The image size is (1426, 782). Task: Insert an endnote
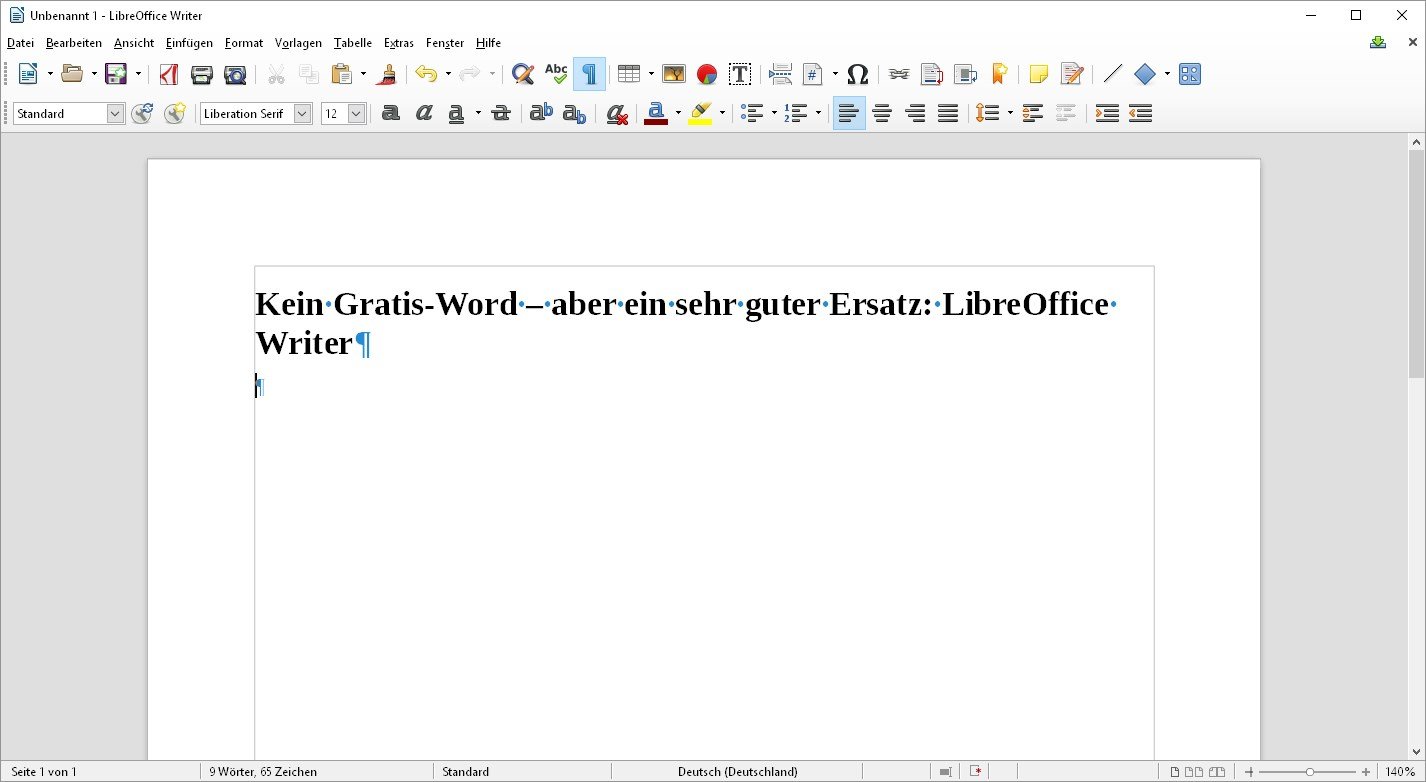(965, 74)
